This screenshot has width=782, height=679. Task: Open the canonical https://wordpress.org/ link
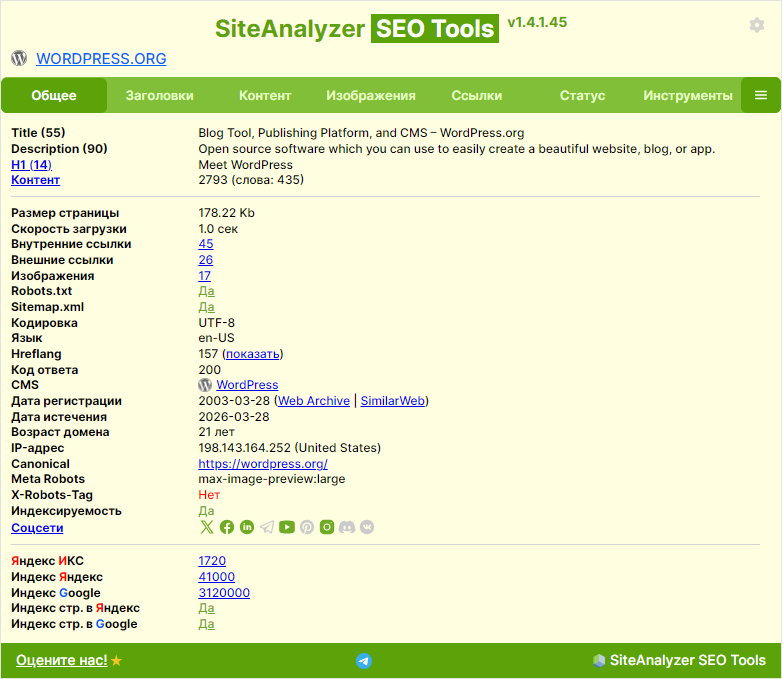pyautogui.click(x=263, y=464)
